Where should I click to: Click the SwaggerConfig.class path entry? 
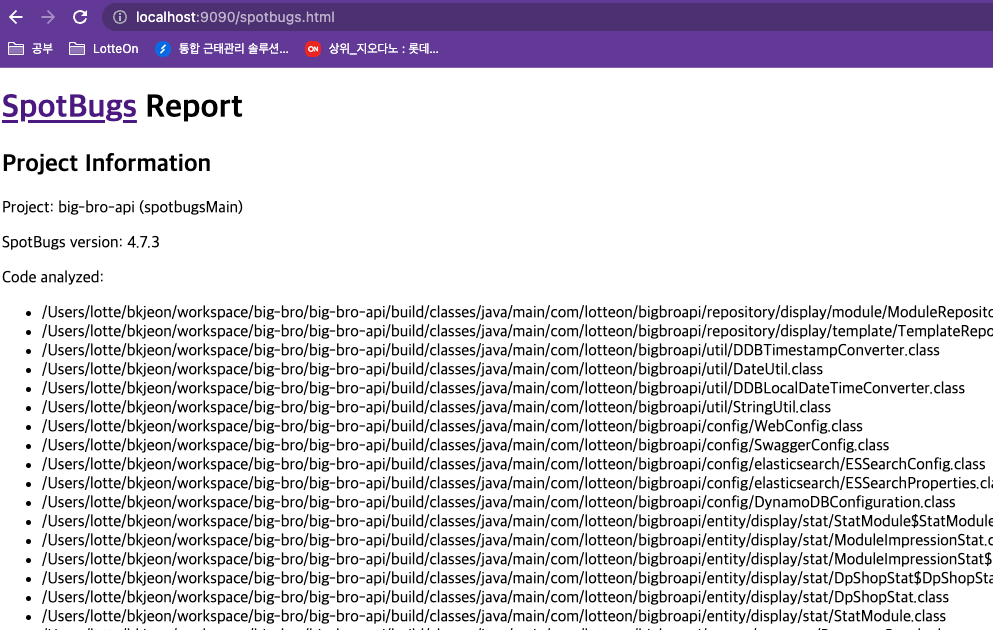(465, 445)
